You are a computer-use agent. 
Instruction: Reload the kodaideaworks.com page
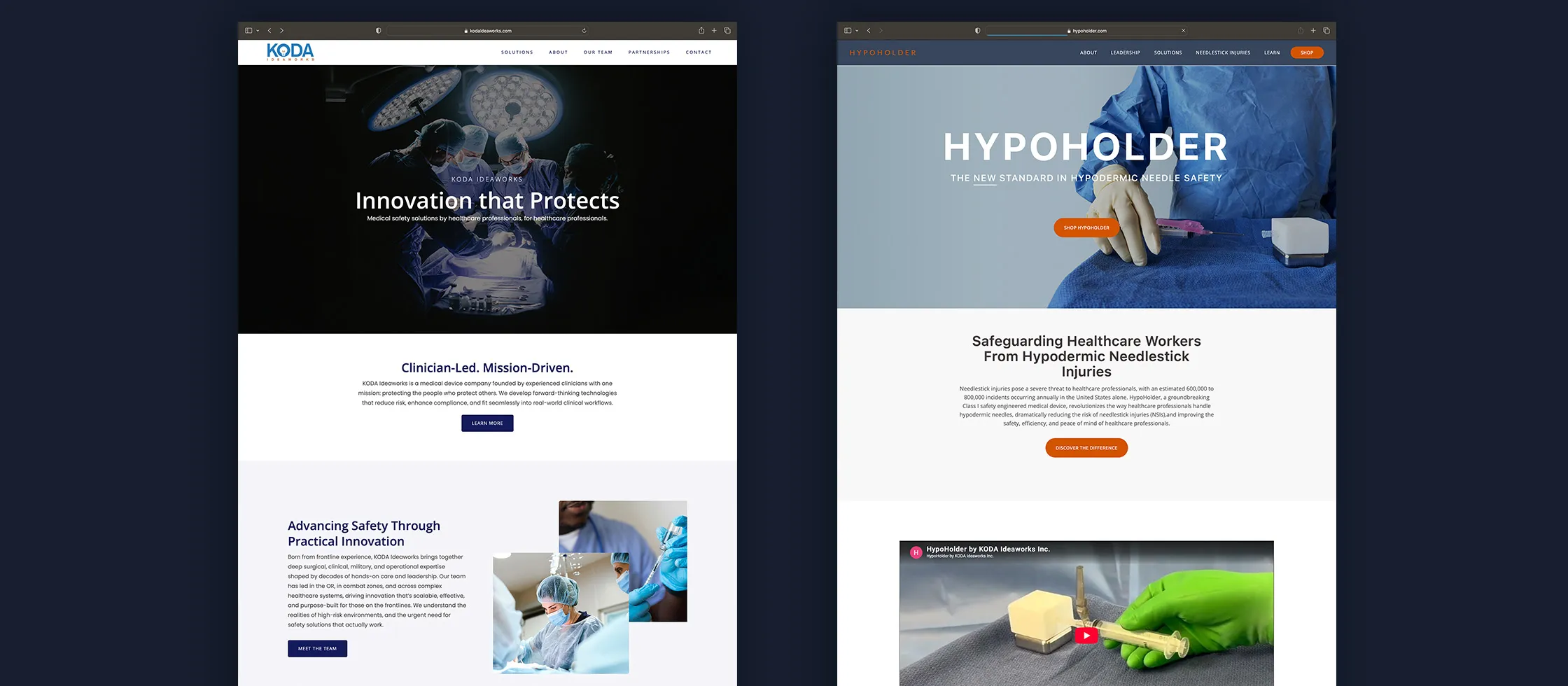click(x=584, y=31)
